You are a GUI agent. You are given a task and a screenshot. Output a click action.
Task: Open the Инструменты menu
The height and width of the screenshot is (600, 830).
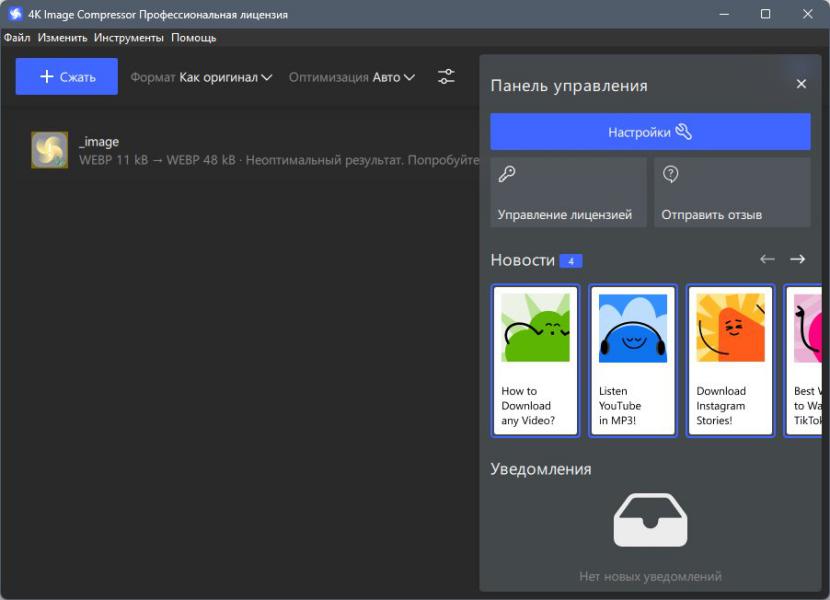point(129,38)
